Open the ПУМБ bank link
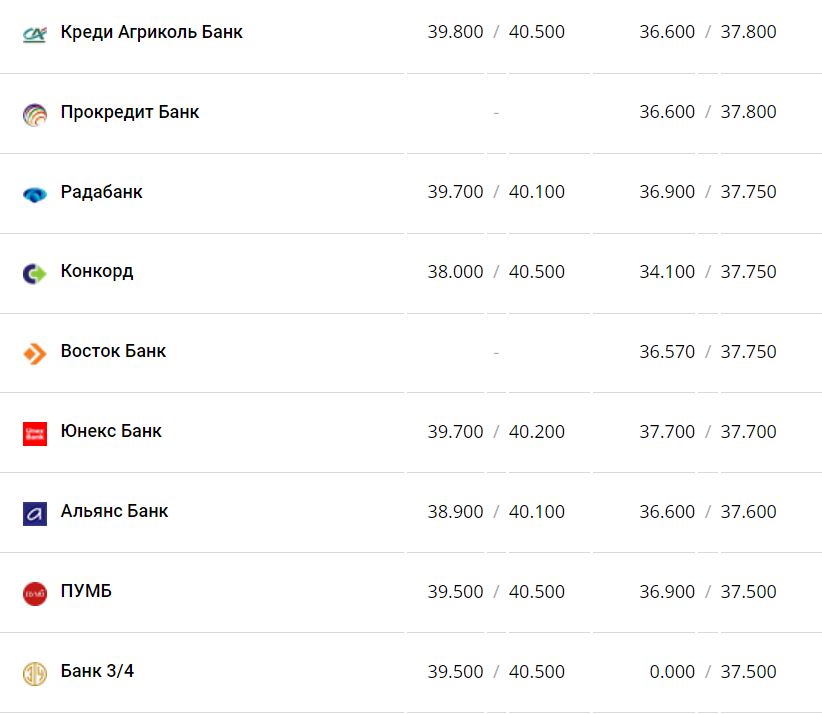Screen dimensions: 822x714 coord(86,591)
